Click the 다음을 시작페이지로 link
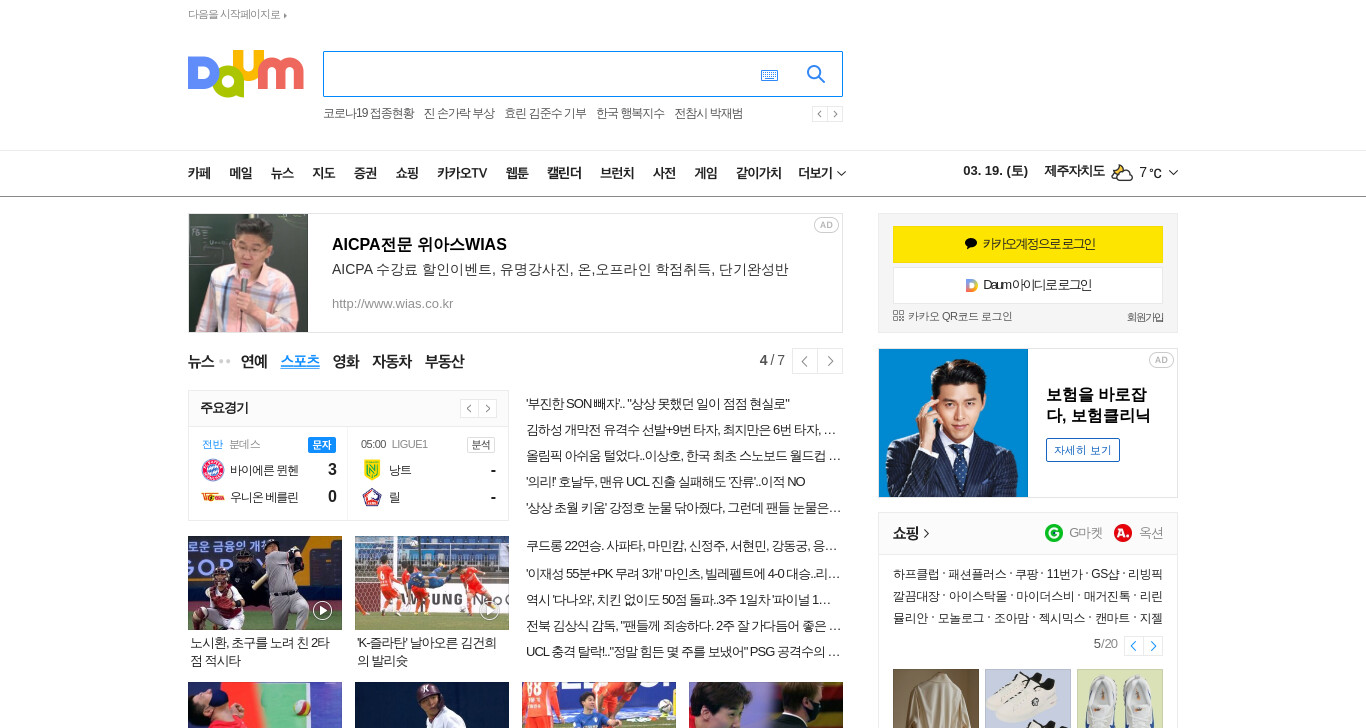This screenshot has height=728, width=1366. tap(234, 15)
